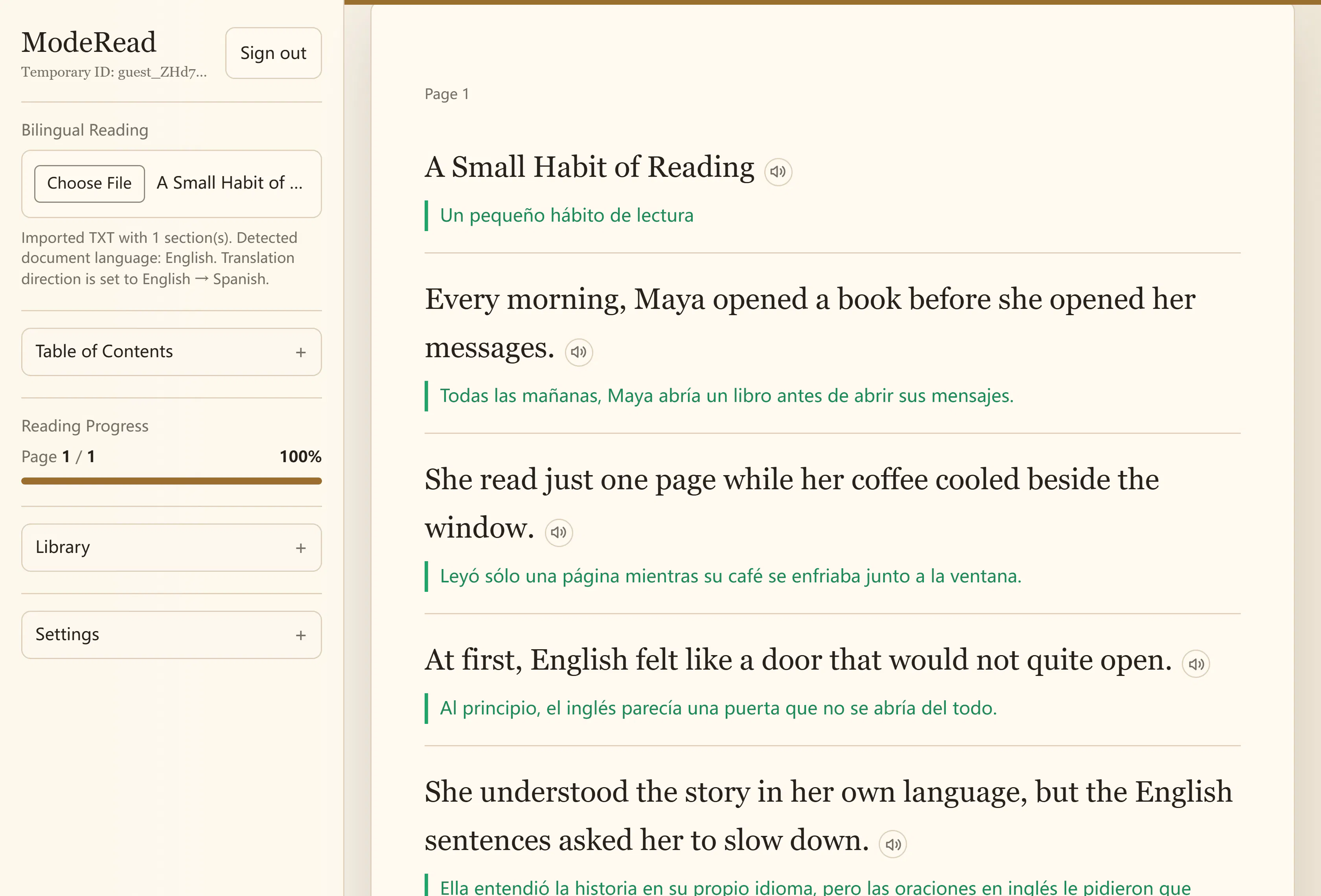
Task: Open the Choose File picker
Action: (89, 184)
